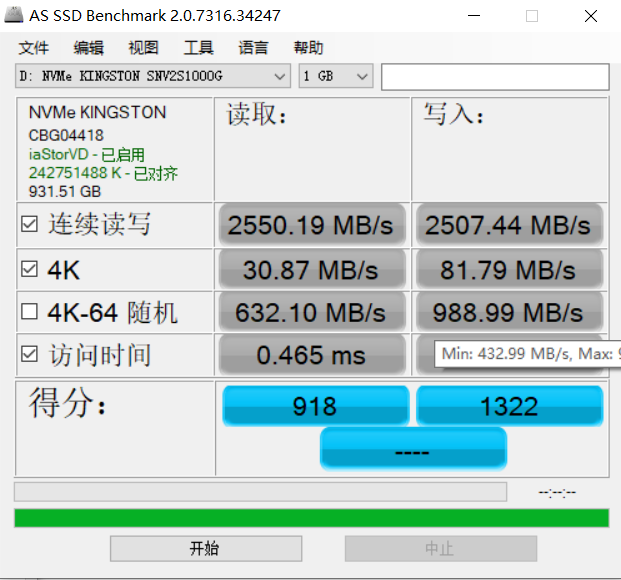Open the 帮助 menu
Image resolution: width=621 pixels, height=580 pixels.
click(x=308, y=48)
